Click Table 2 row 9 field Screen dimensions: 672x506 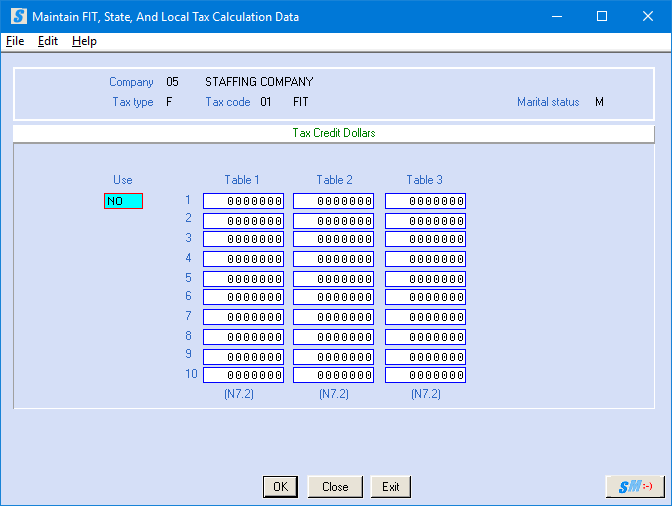pos(333,357)
